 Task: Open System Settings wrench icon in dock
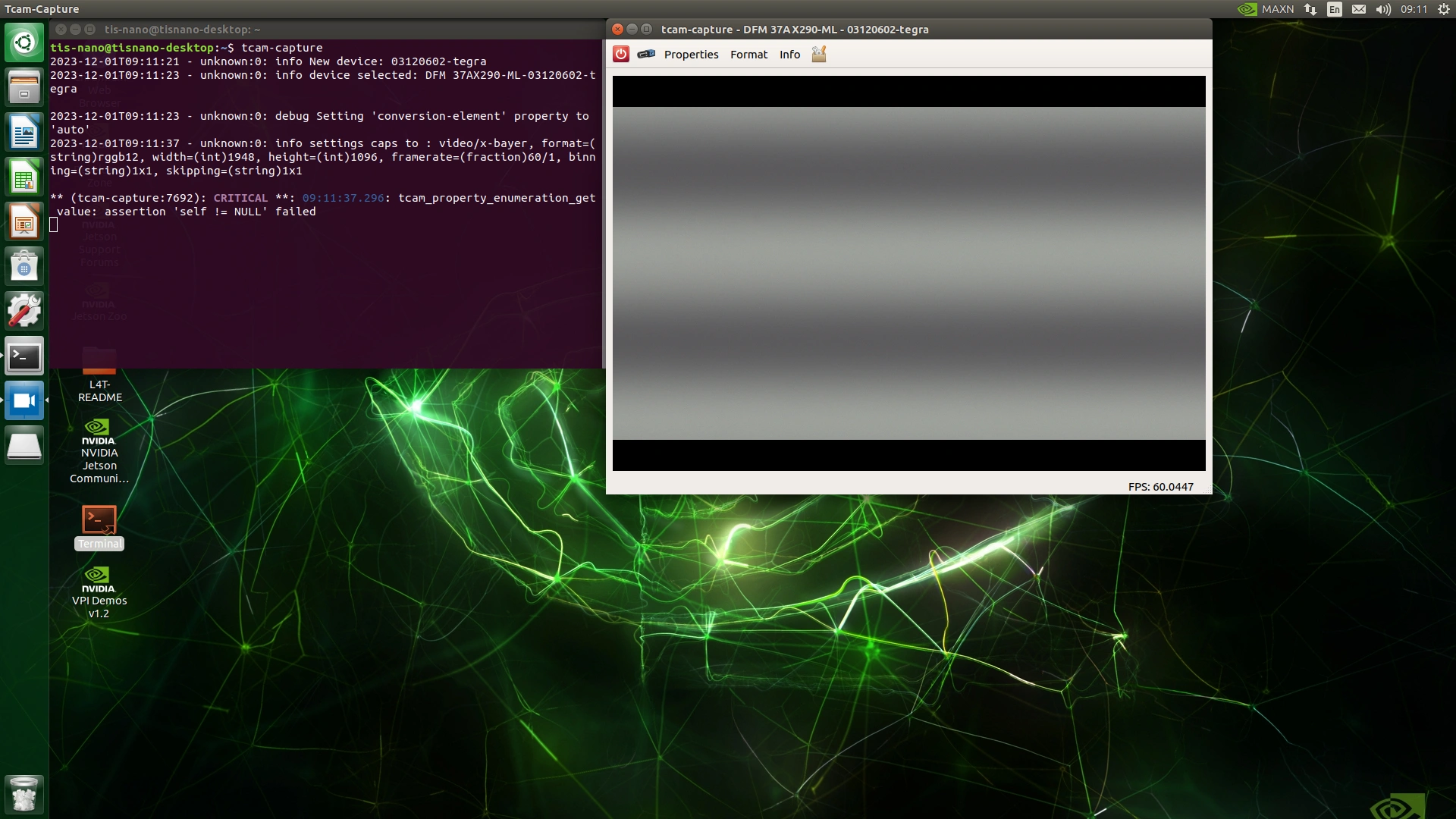pos(24,311)
